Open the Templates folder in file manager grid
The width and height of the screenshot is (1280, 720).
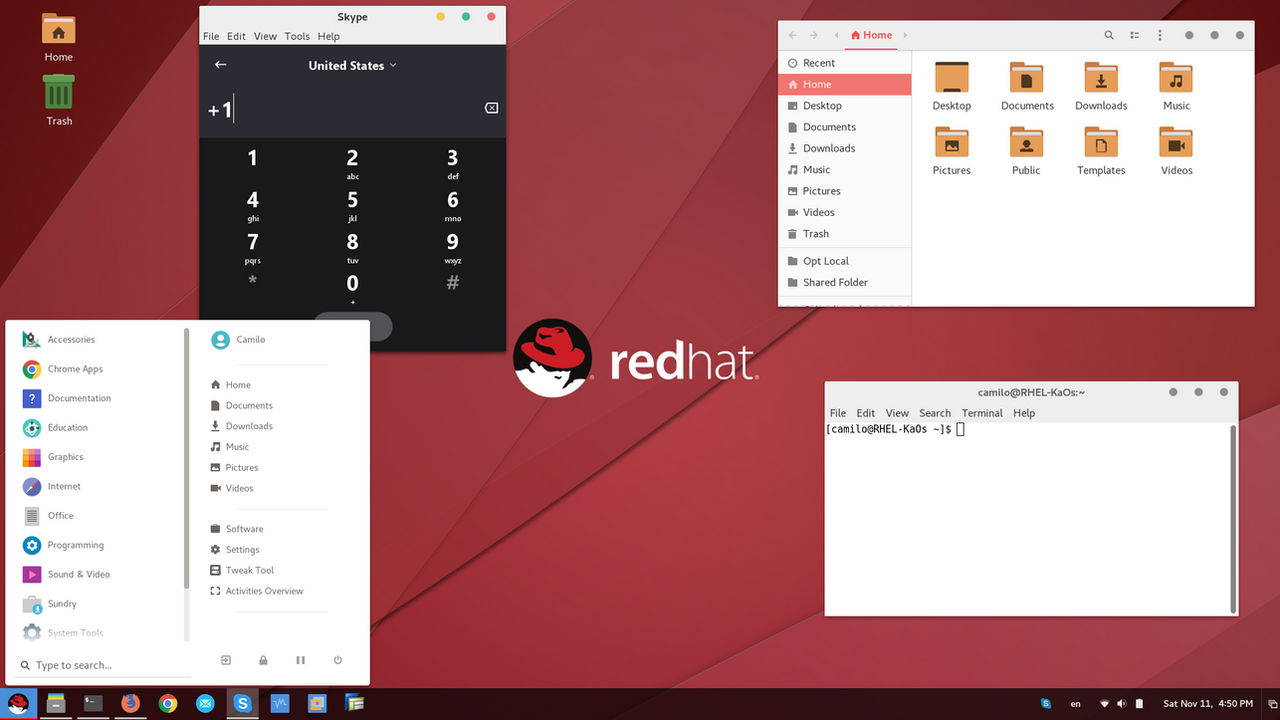tap(1101, 150)
